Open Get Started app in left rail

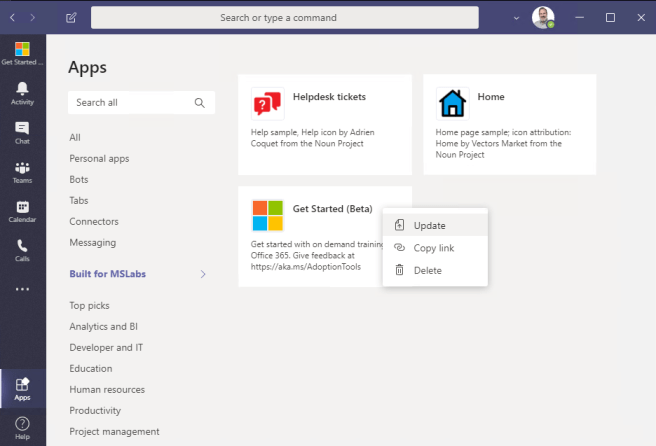22,54
